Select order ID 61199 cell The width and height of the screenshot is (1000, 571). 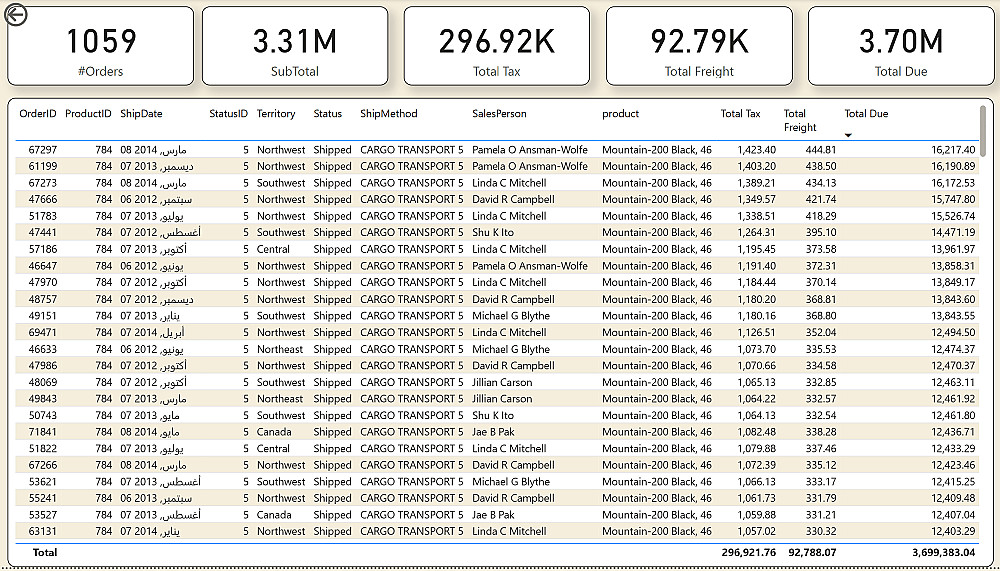[x=43, y=167]
